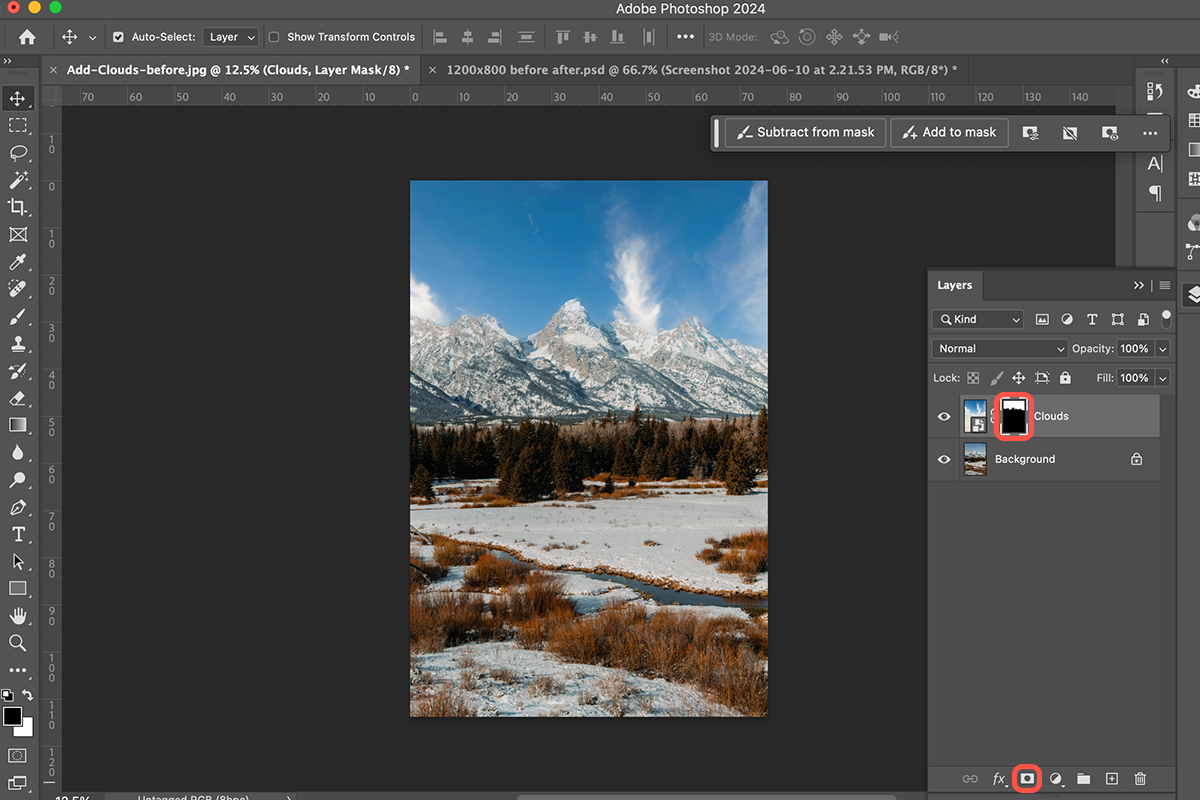Toggle Lock transparent pixels

[973, 378]
